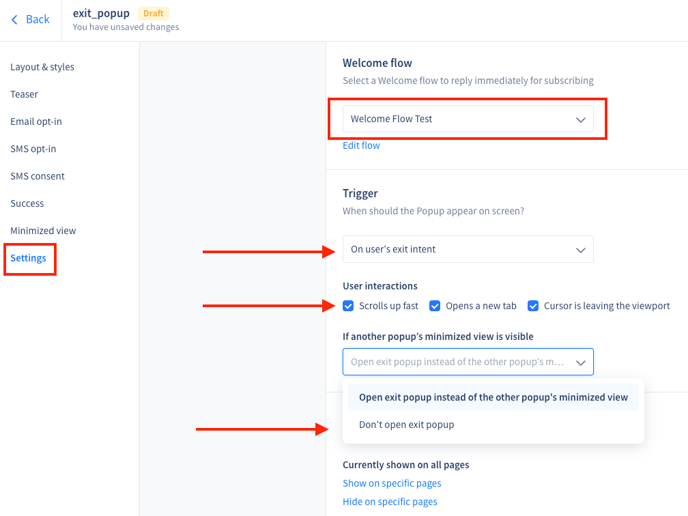Image resolution: width=688 pixels, height=516 pixels.
Task: Switch to the Success section
Action: [x=27, y=203]
